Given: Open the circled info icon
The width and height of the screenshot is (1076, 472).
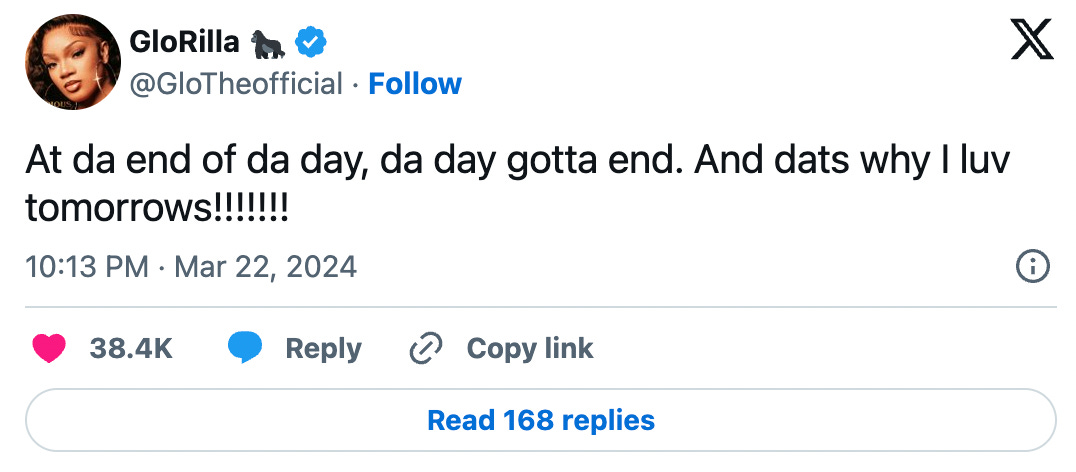Looking at the screenshot, I should (1032, 267).
